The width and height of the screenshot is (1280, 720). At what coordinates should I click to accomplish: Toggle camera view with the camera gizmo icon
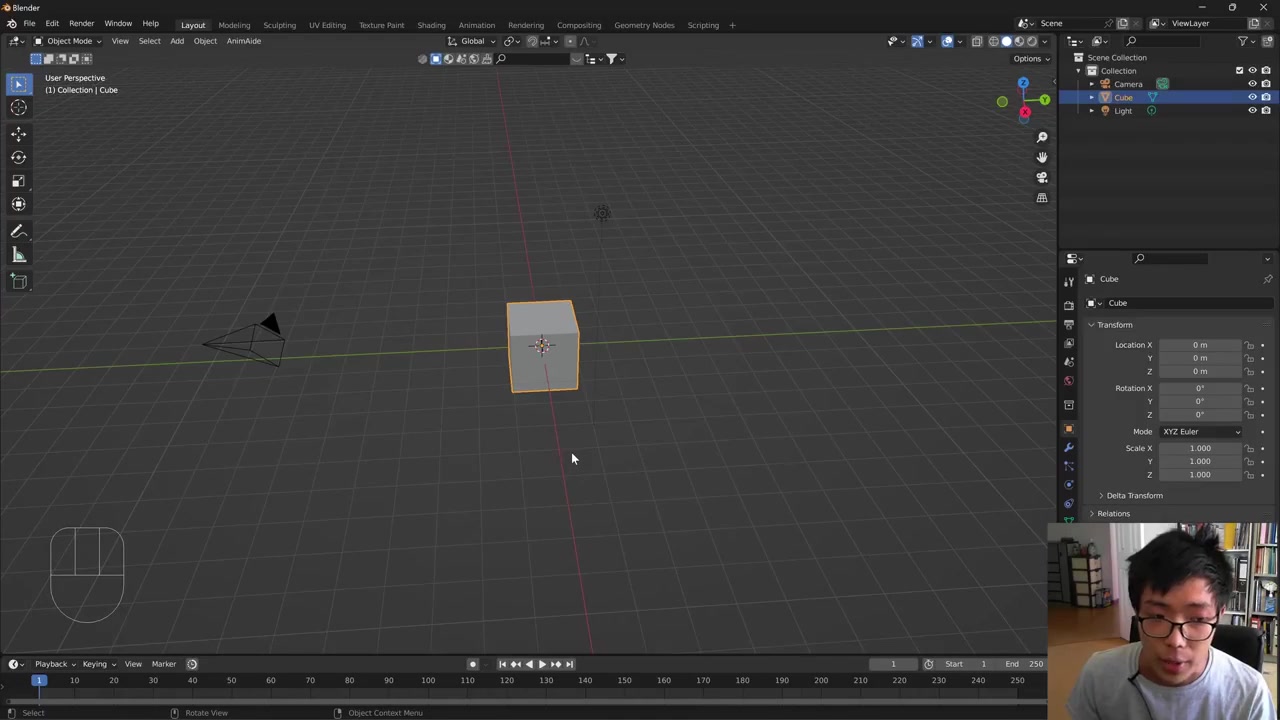point(1042,177)
